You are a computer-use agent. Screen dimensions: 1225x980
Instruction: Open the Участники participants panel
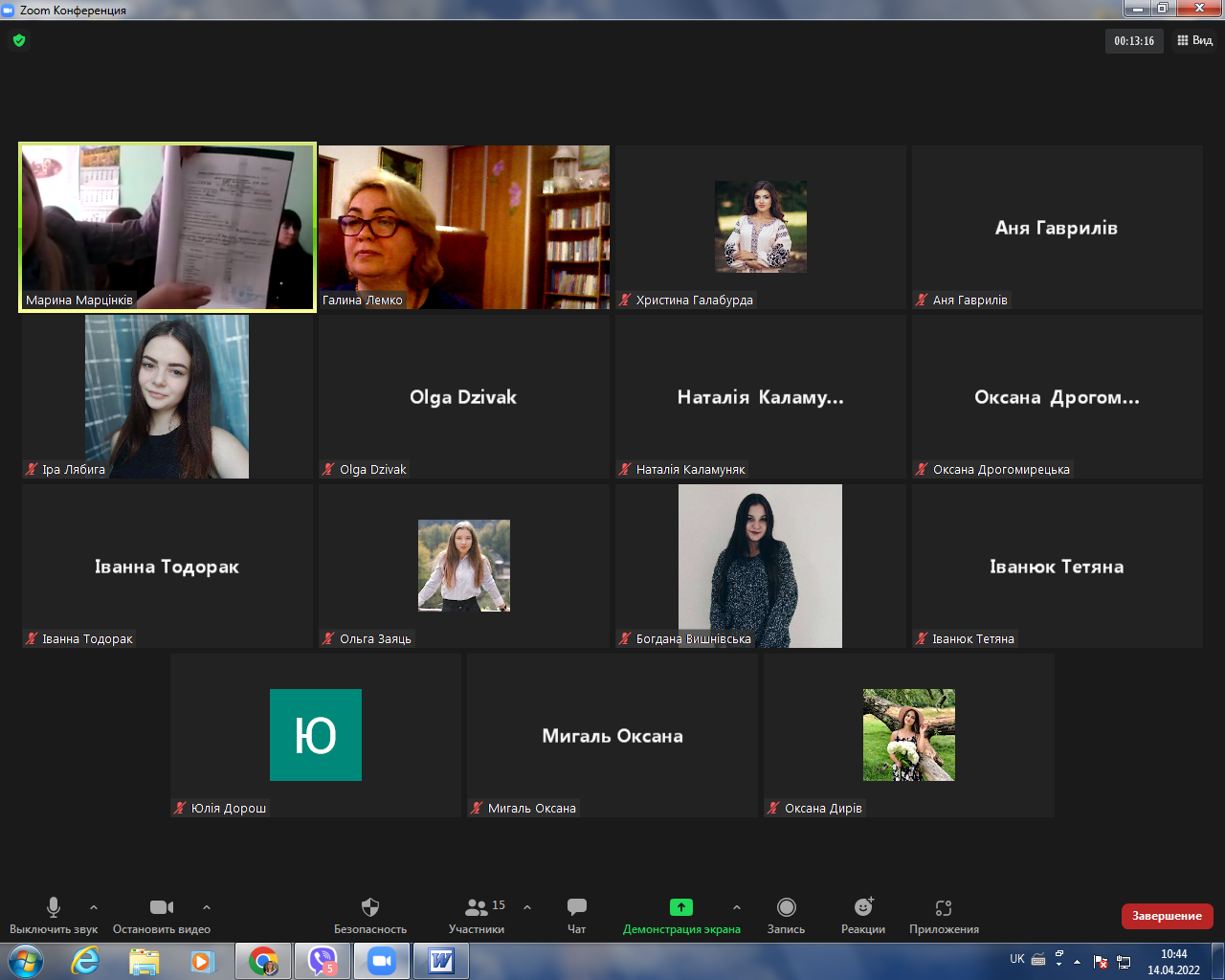tap(477, 915)
